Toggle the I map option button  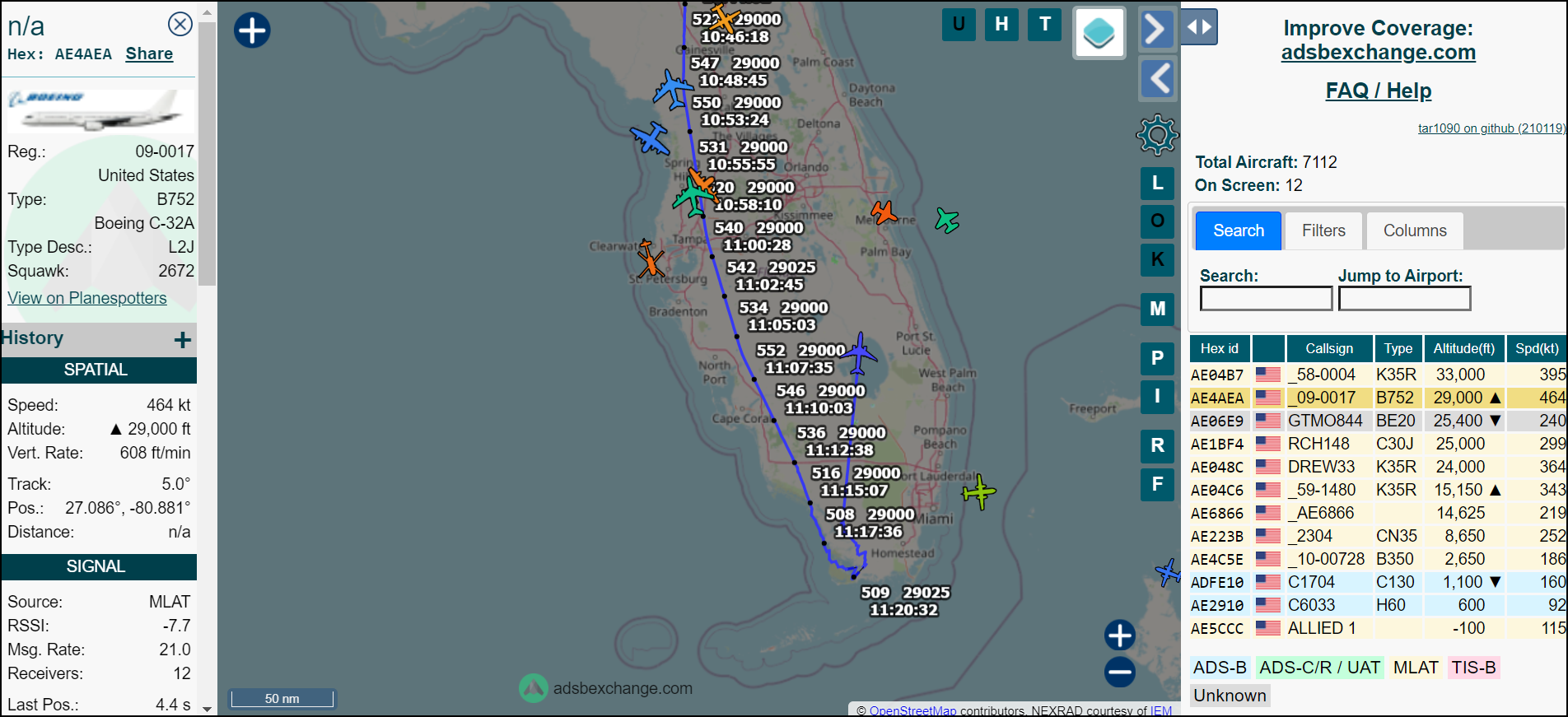pyautogui.click(x=1157, y=396)
